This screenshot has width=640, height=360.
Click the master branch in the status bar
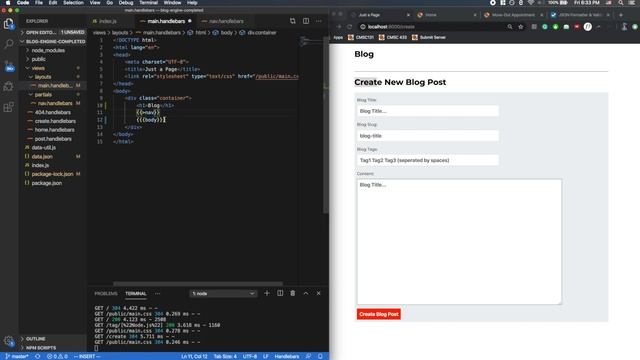pos(17,356)
